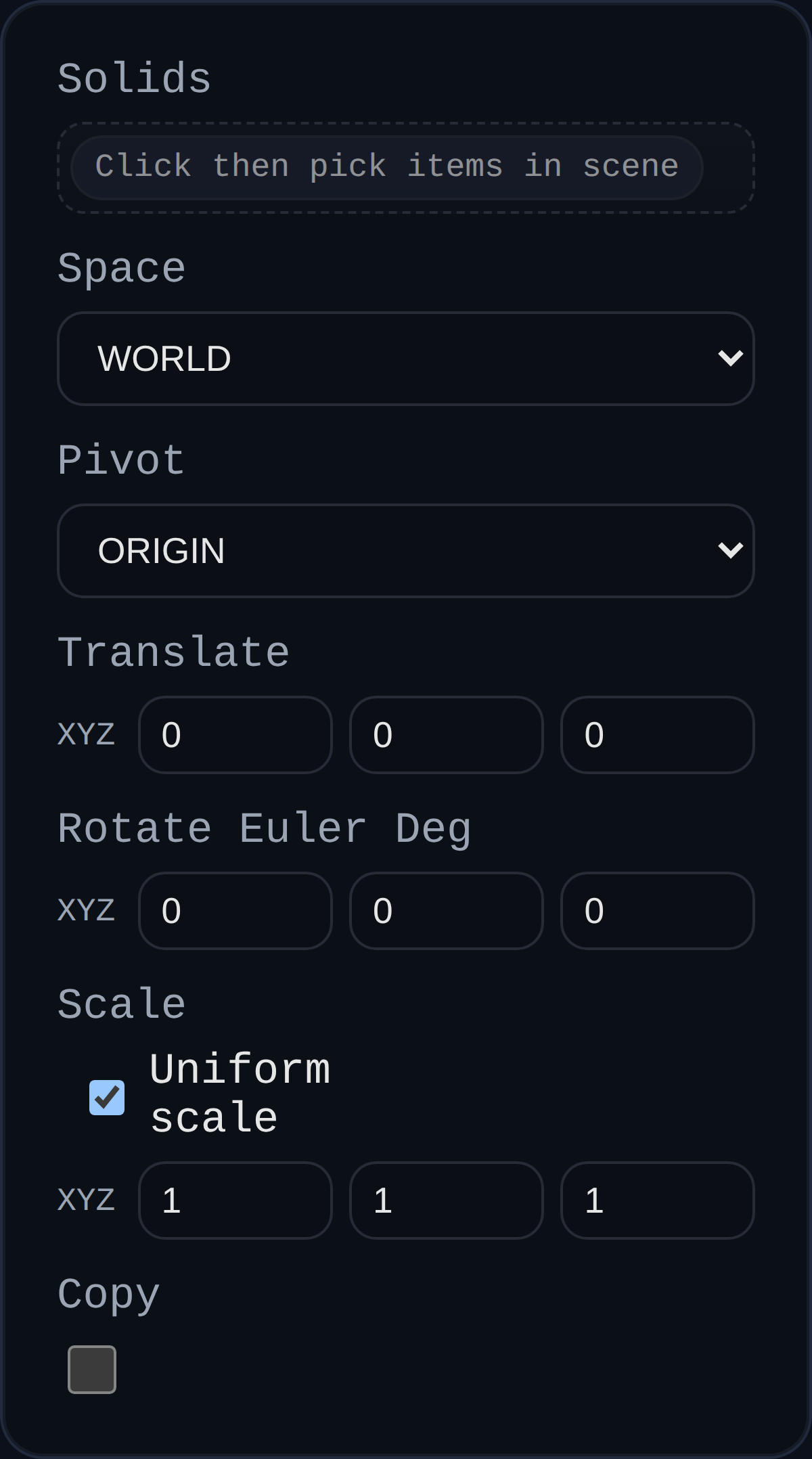Open the Space dropdown showing WORLD
The width and height of the screenshot is (812, 1459).
pyautogui.click(x=406, y=359)
